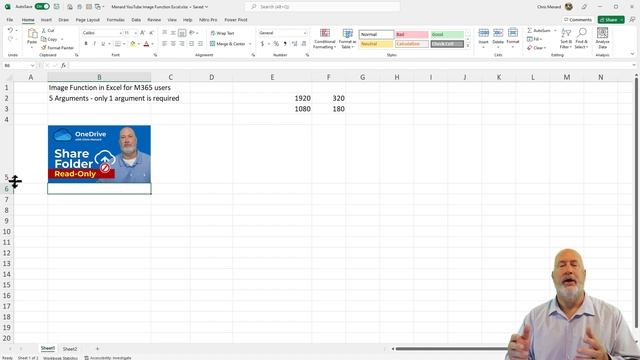Open the Page Layout tab
Image resolution: width=640 pixels, height=360 pixels.
(x=87, y=20)
